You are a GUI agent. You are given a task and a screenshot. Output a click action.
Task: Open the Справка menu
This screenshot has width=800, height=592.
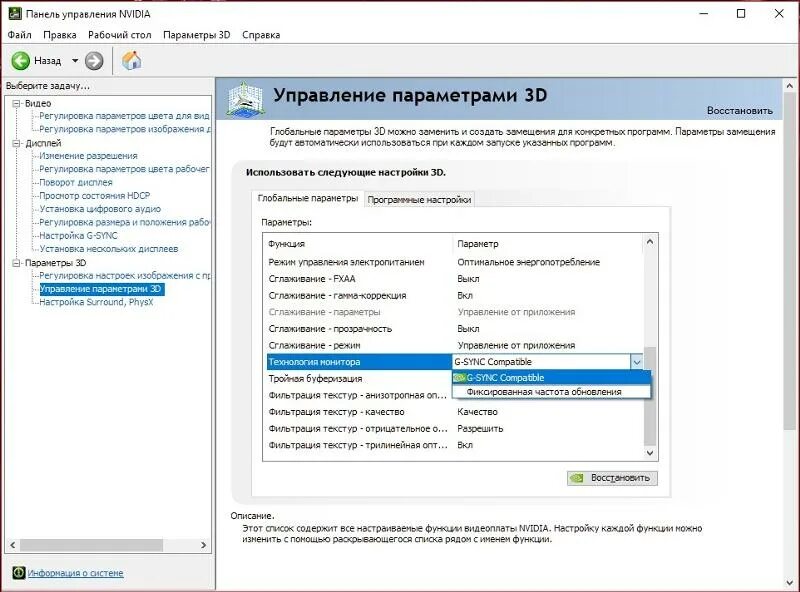(x=261, y=35)
